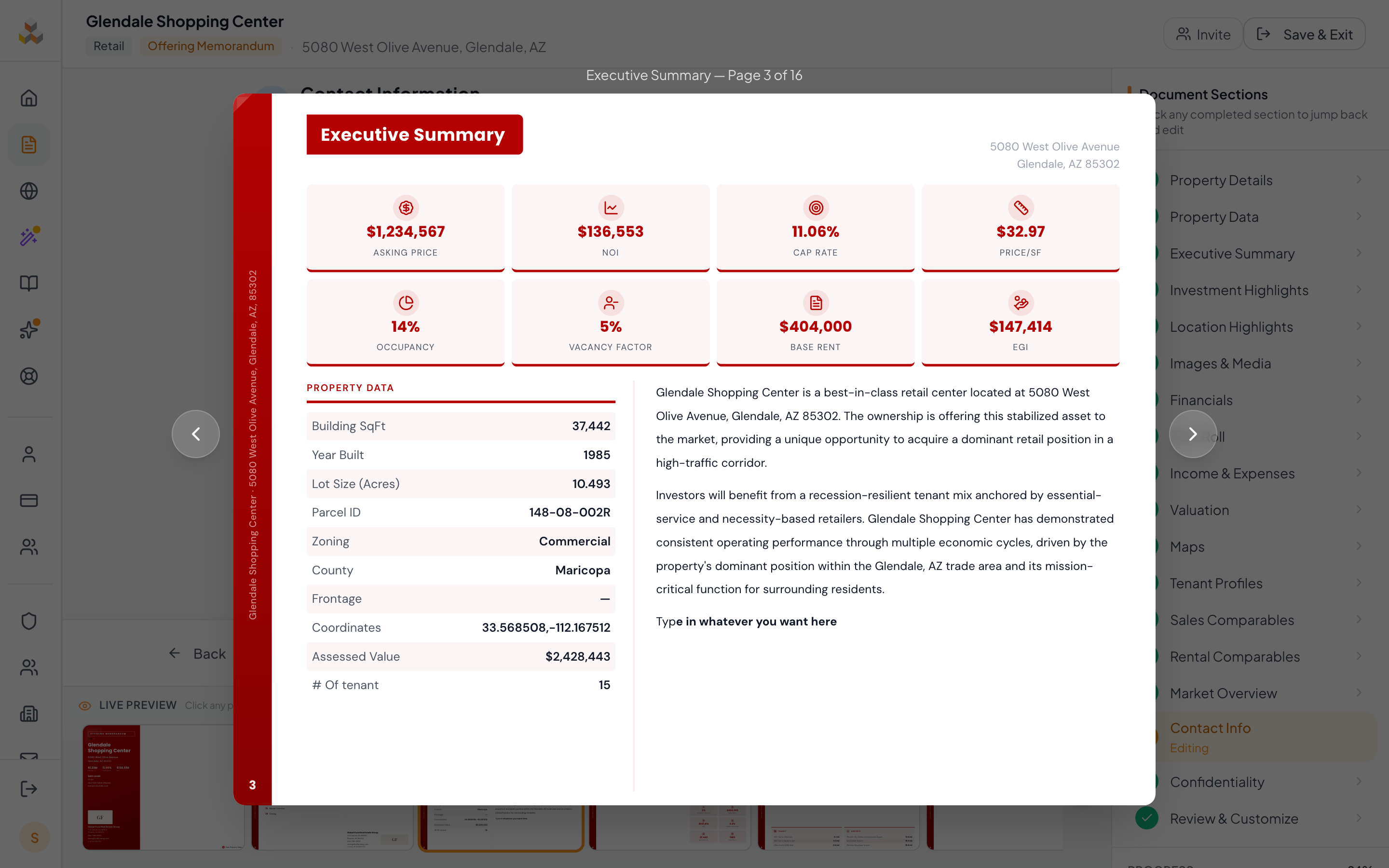Jump to Tenant Profiles section
This screenshot has width=1389, height=868.
1216,583
